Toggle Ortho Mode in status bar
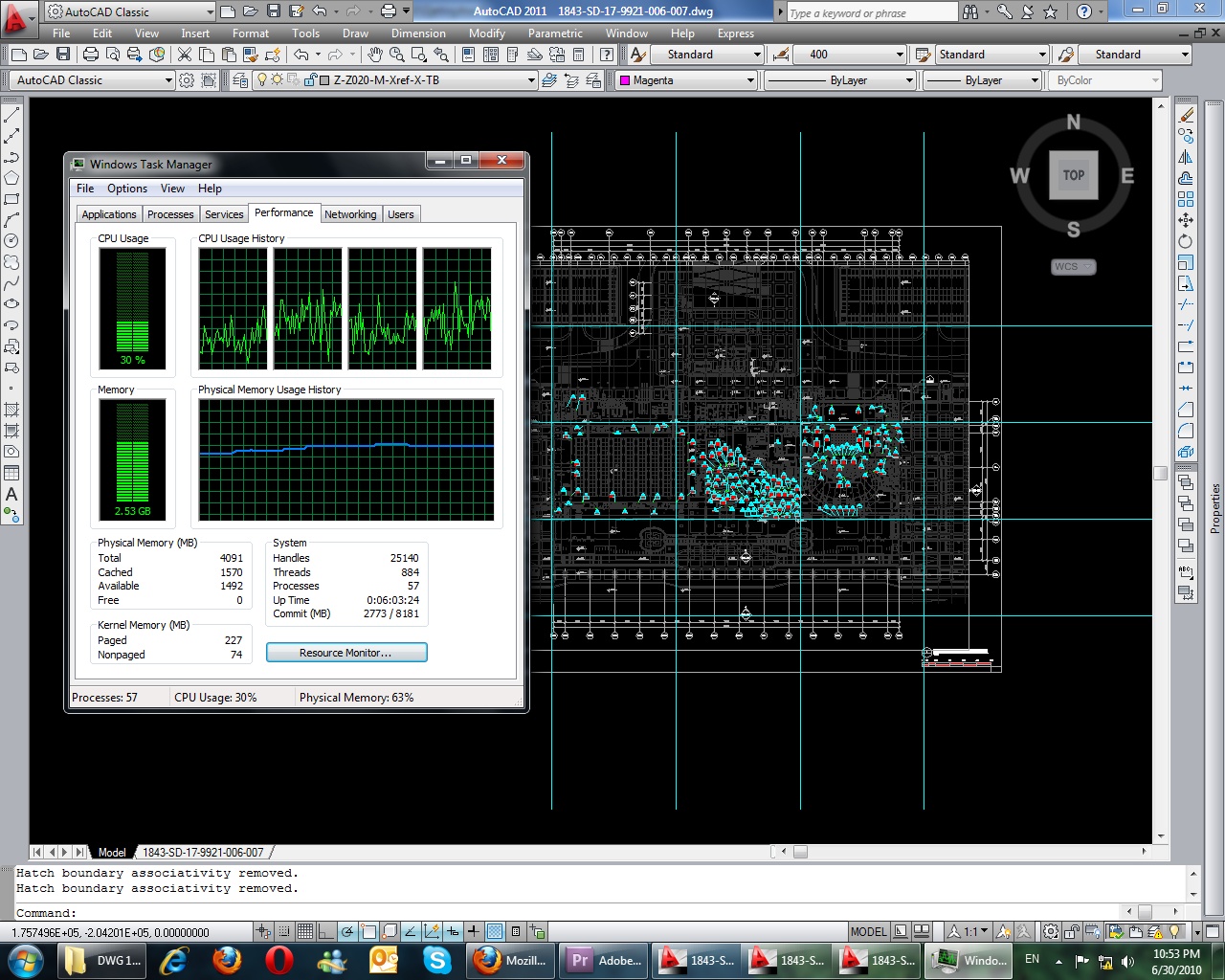 [x=326, y=931]
